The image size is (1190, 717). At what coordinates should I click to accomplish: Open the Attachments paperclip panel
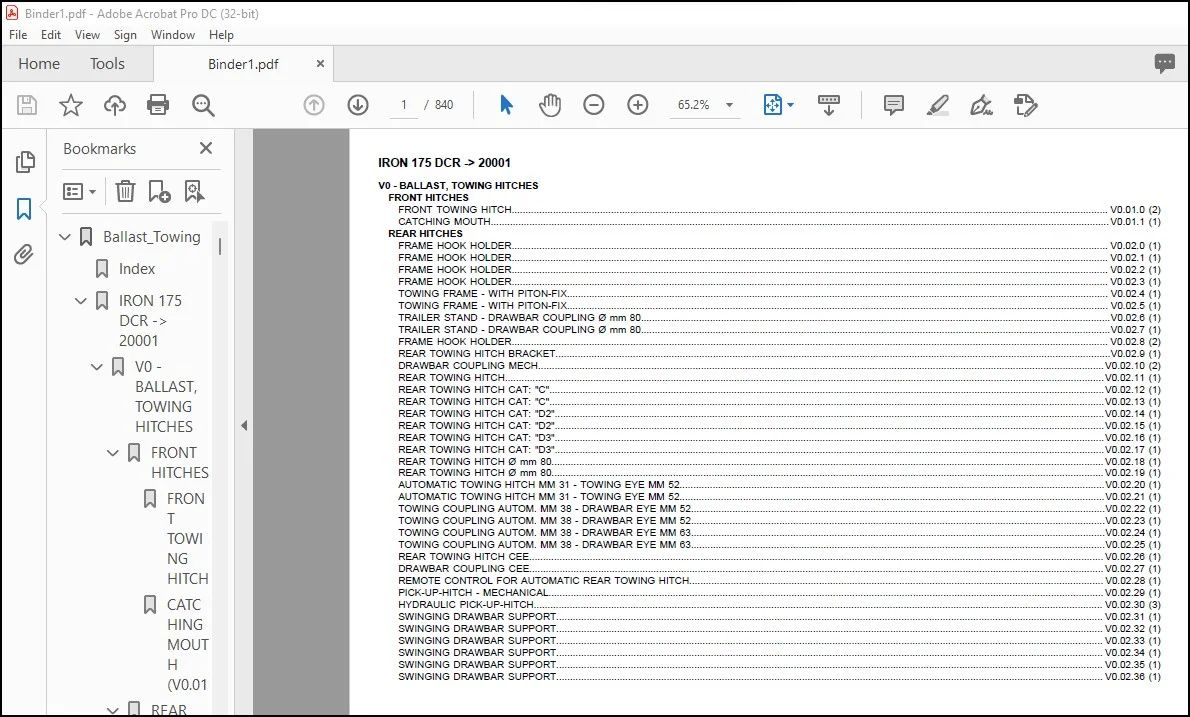point(24,254)
